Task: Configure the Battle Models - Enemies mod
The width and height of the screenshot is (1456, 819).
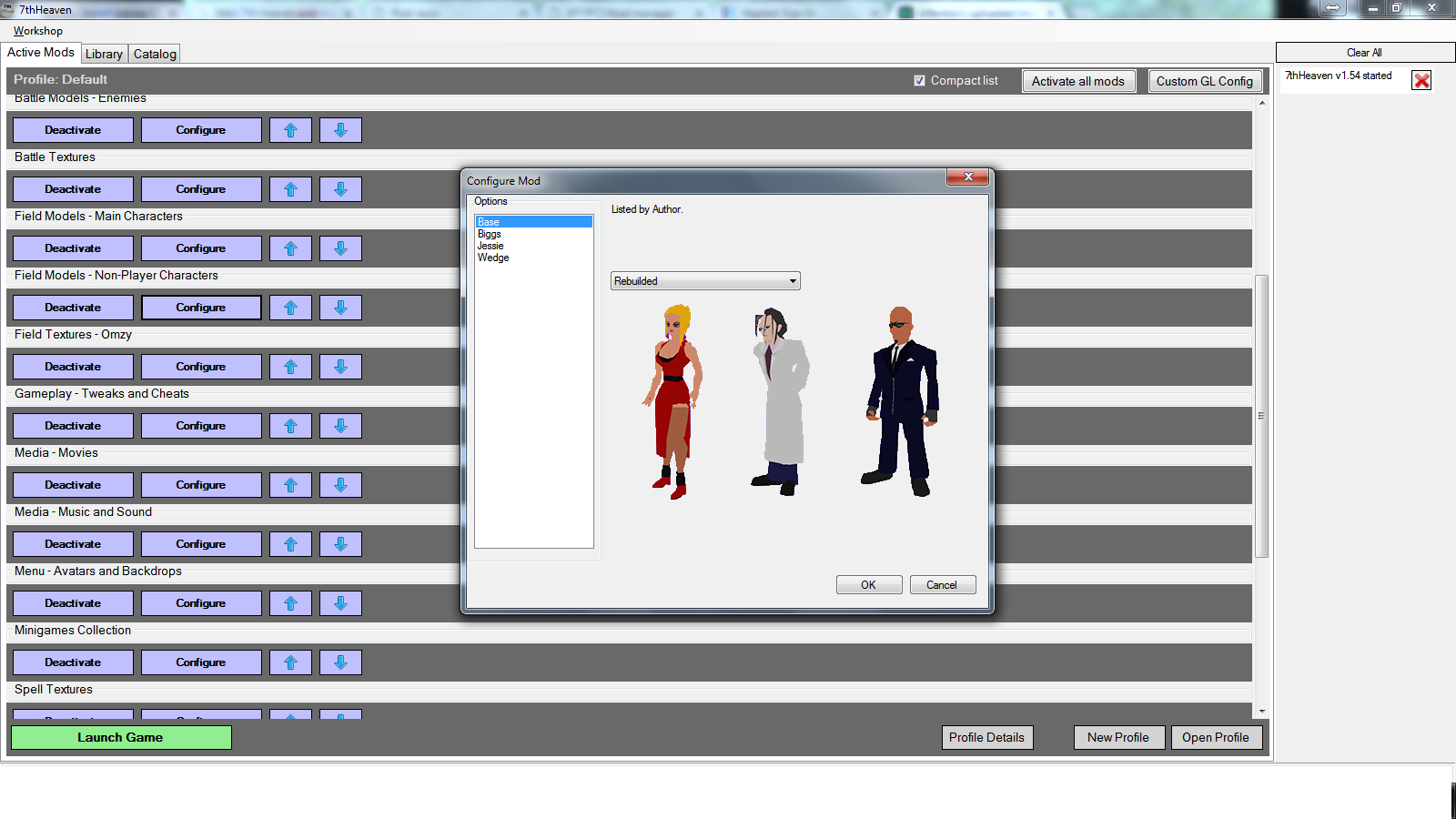Action: [201, 130]
